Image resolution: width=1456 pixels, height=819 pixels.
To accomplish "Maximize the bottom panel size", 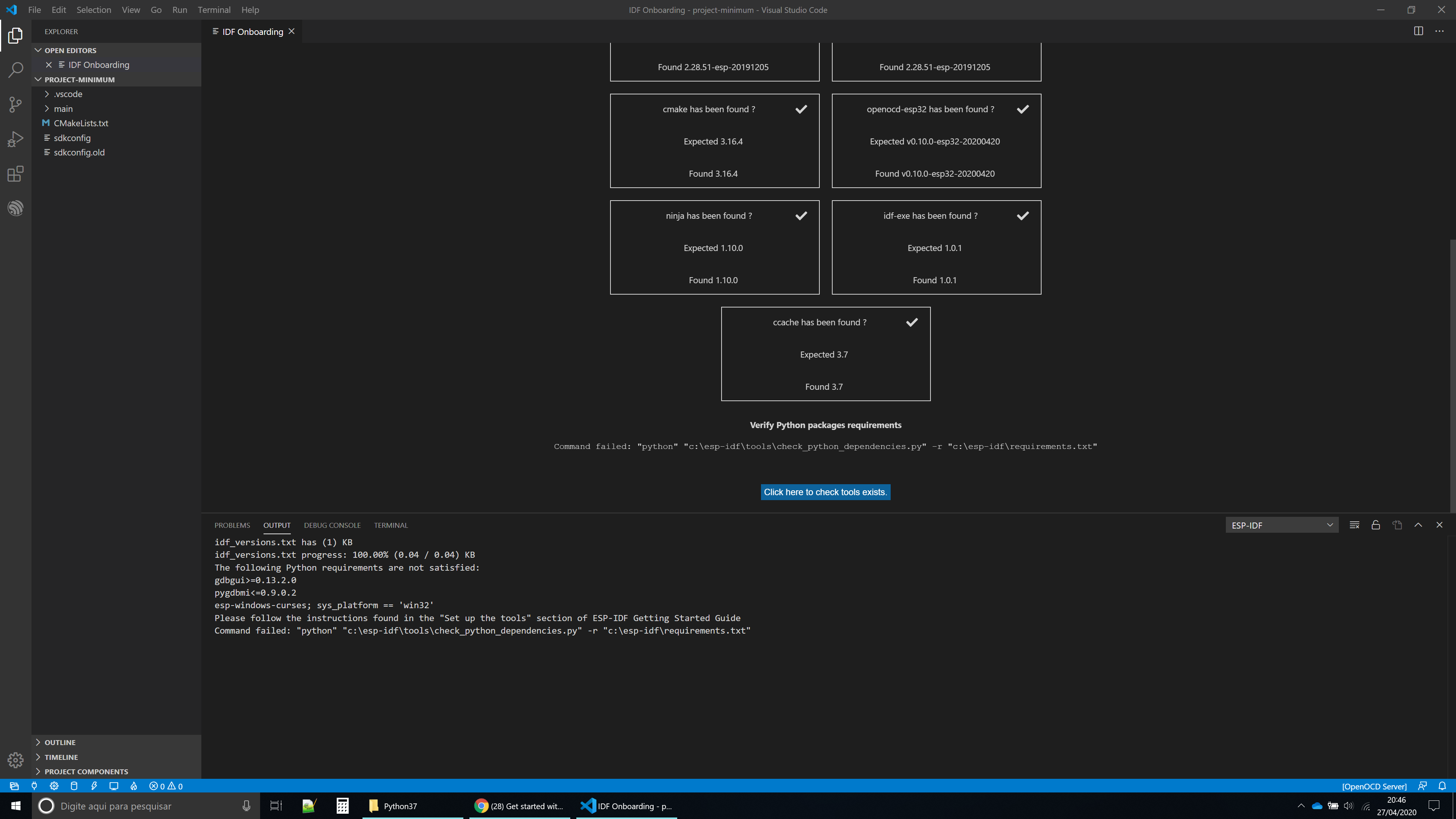I will [1418, 525].
